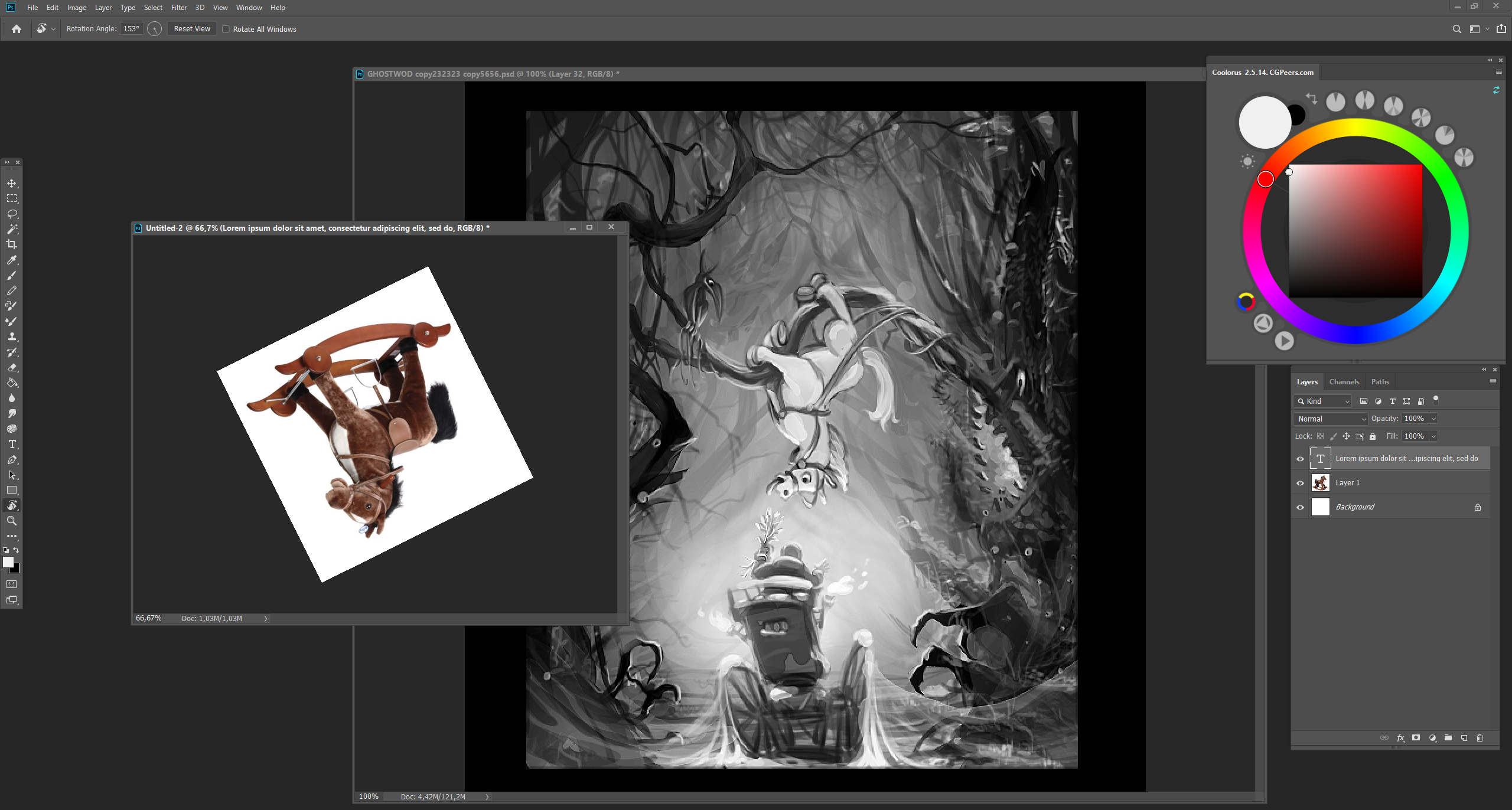
Task: Open the Fill slider dropdown arrow
Action: pos(1433,436)
